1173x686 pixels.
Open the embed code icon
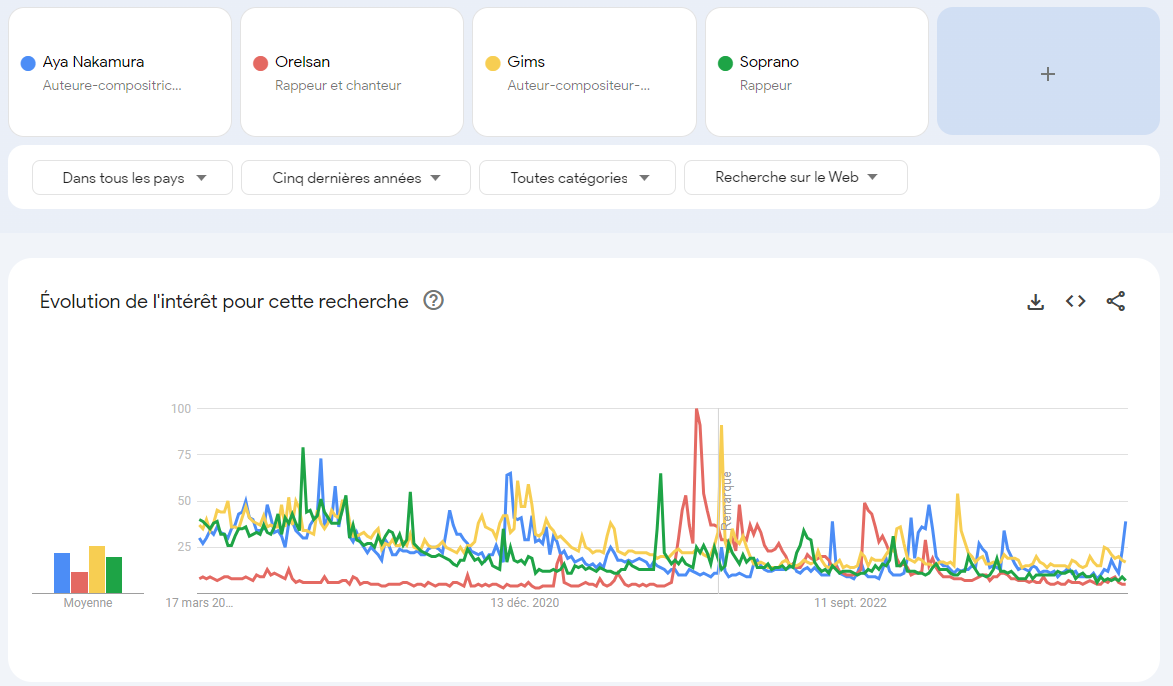tap(1076, 301)
